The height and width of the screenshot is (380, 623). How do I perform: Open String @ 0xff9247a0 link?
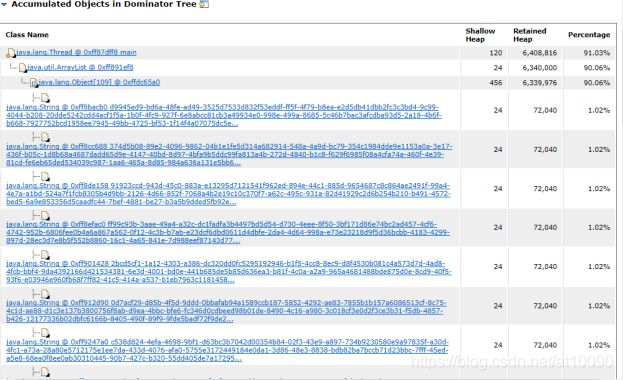point(227,350)
